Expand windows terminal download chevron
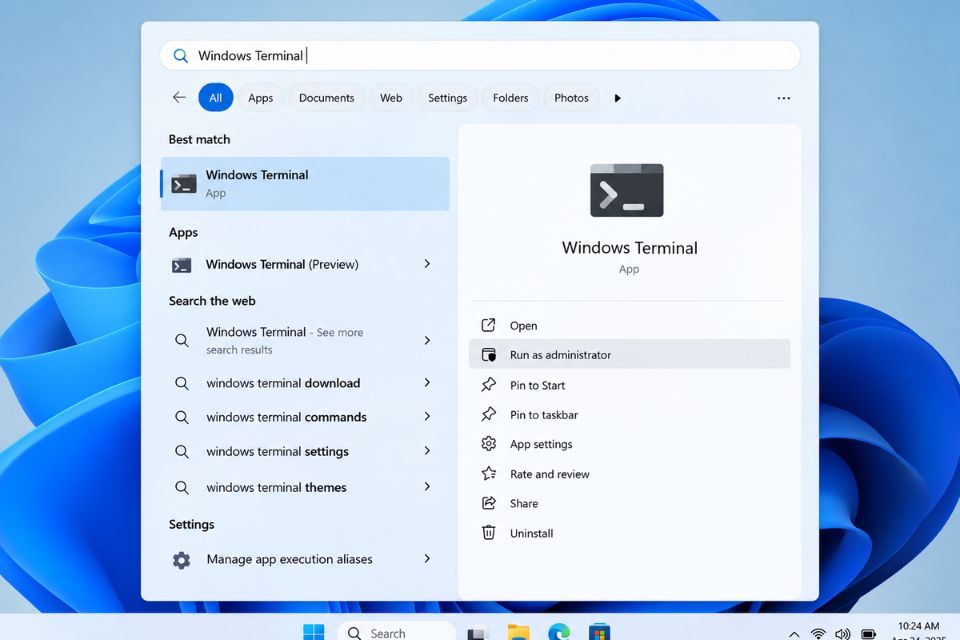 tap(427, 383)
